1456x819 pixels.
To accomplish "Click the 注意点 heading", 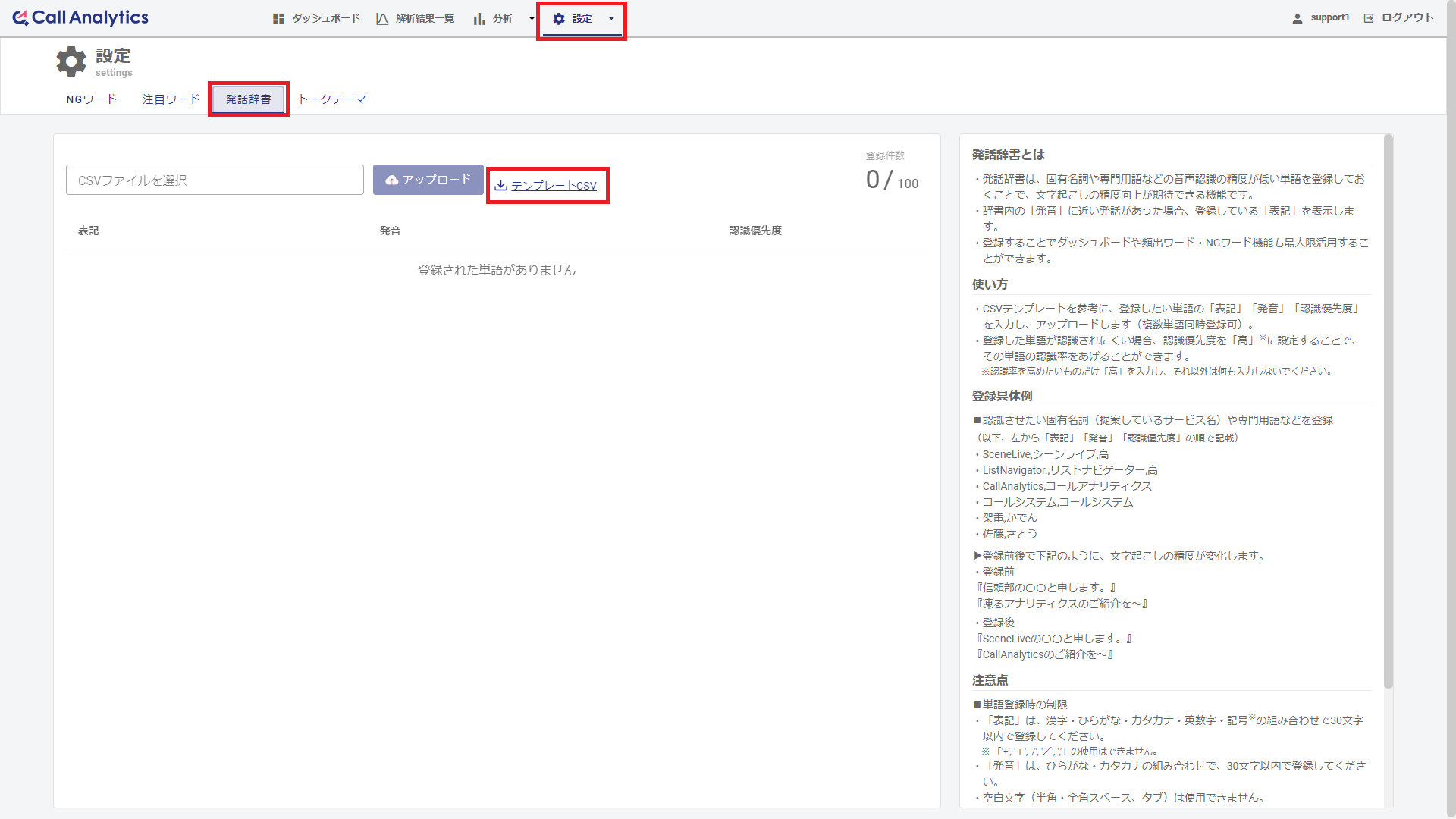I will [x=990, y=680].
